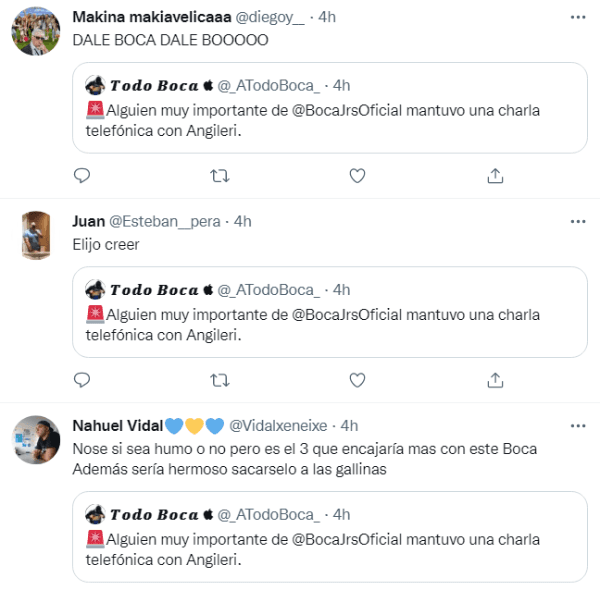Image resolution: width=600 pixels, height=590 pixels.
Task: Like the "DALE BOCA DALE BOOOOO" tweet
Action: pos(357,176)
